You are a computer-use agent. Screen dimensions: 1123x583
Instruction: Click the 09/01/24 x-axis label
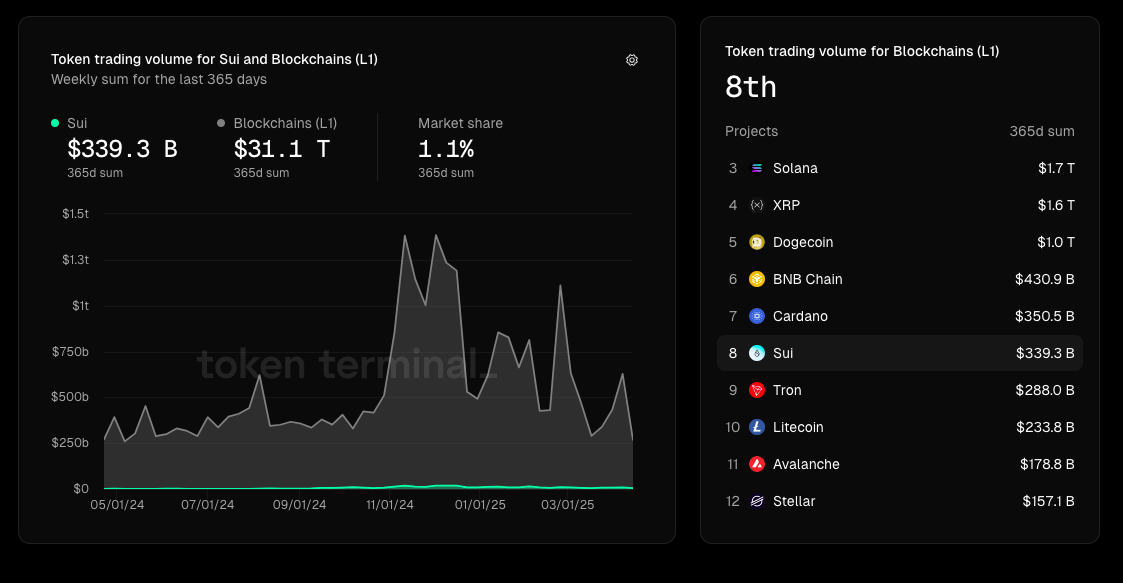[x=299, y=505]
